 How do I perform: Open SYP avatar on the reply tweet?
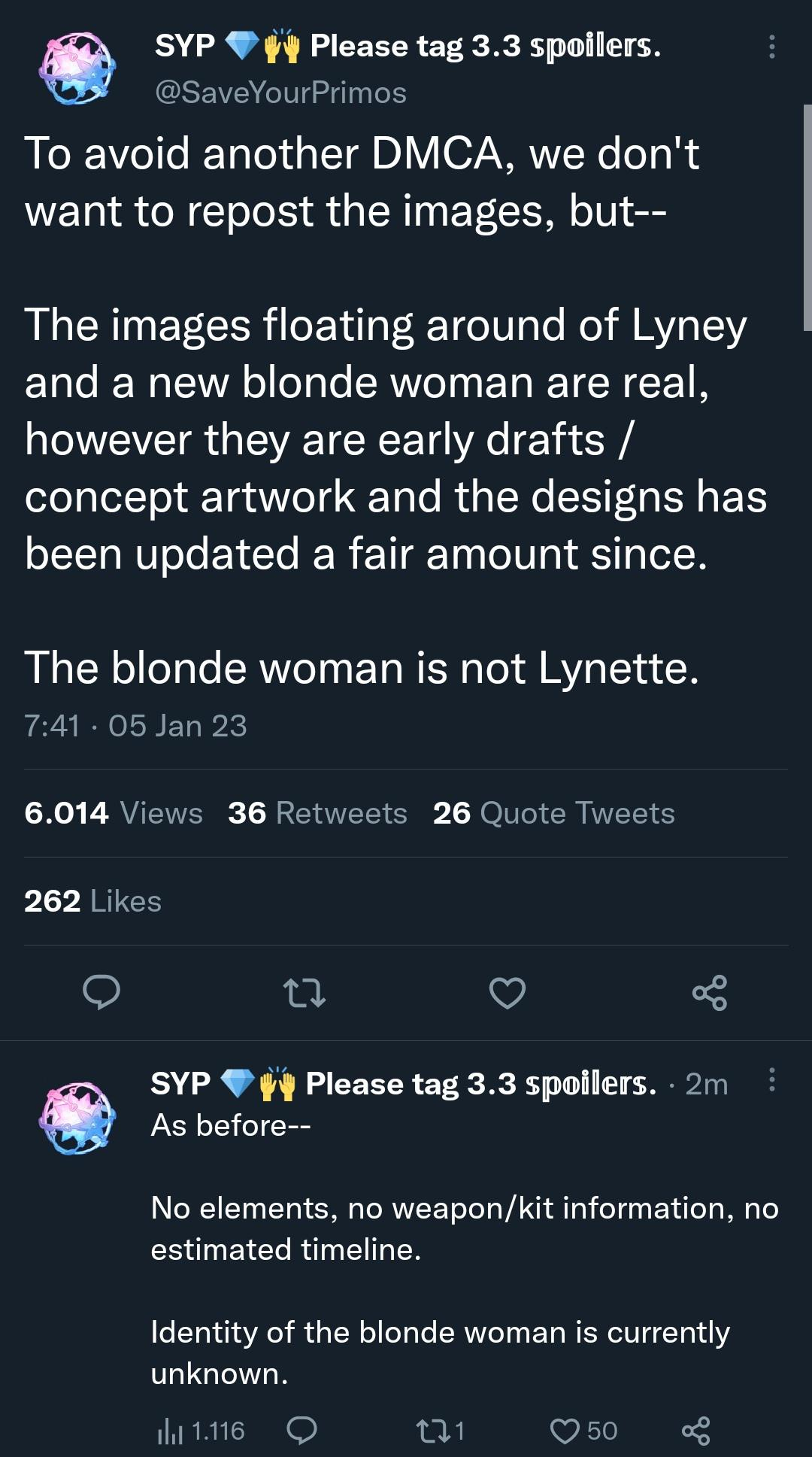tap(77, 1117)
